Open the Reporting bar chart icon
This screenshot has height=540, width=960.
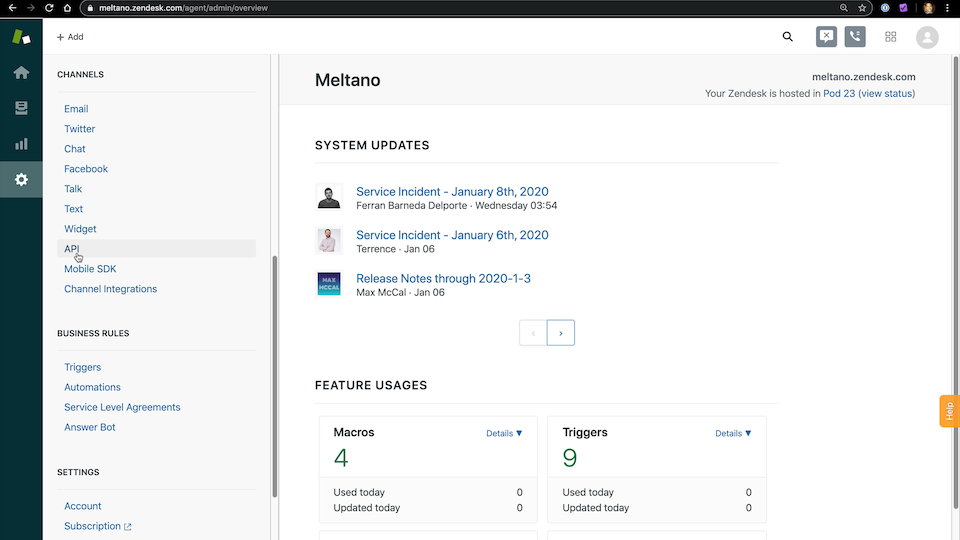[21, 144]
